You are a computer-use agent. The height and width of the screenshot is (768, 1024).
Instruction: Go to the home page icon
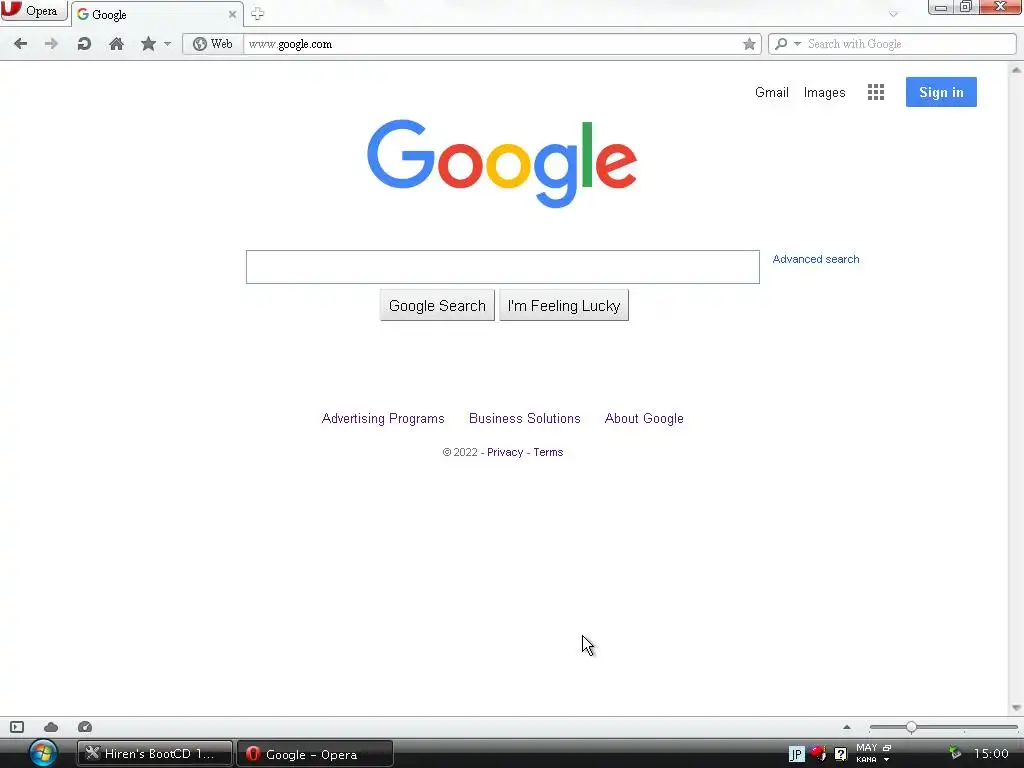tap(116, 44)
